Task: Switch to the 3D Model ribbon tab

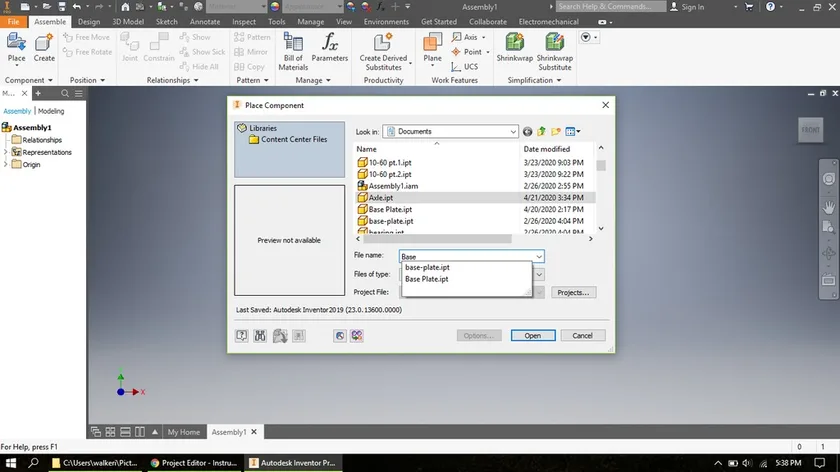Action: pos(128,22)
